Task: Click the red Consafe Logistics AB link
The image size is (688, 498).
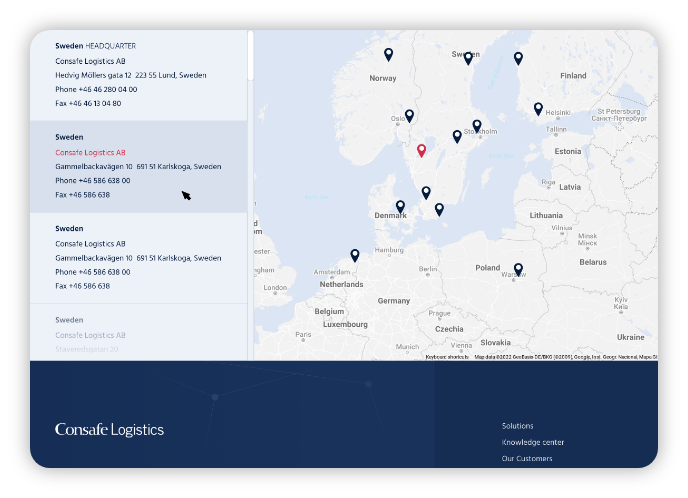Action: [x=90, y=153]
